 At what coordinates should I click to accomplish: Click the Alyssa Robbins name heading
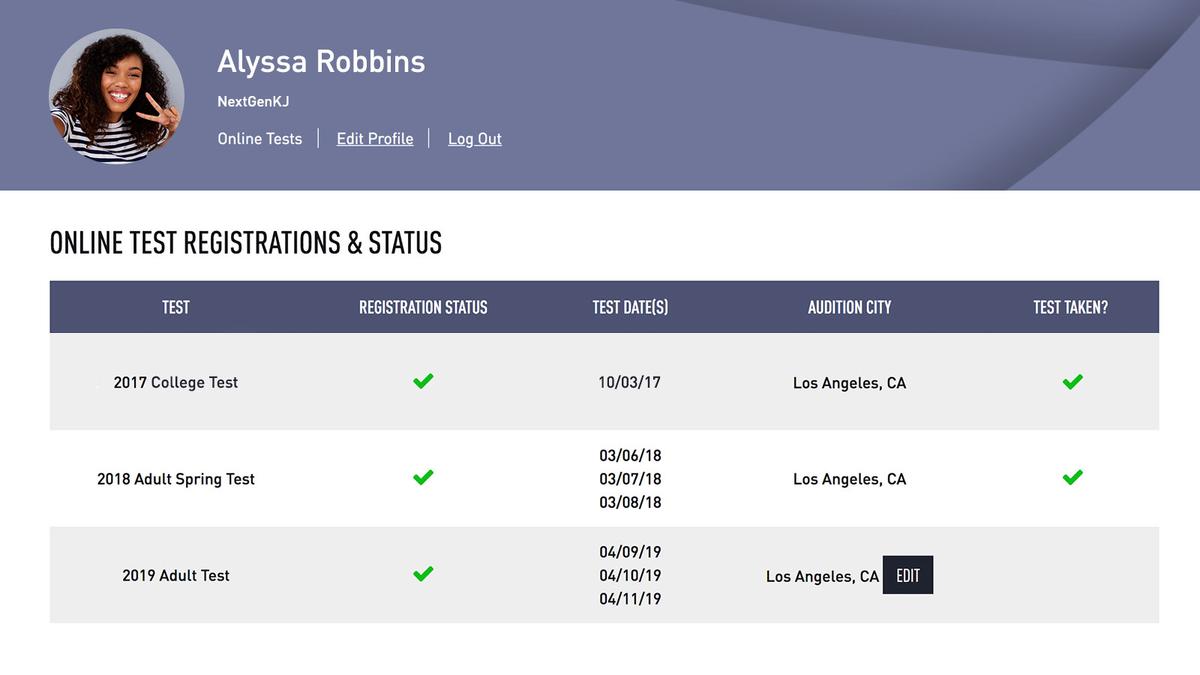[321, 62]
